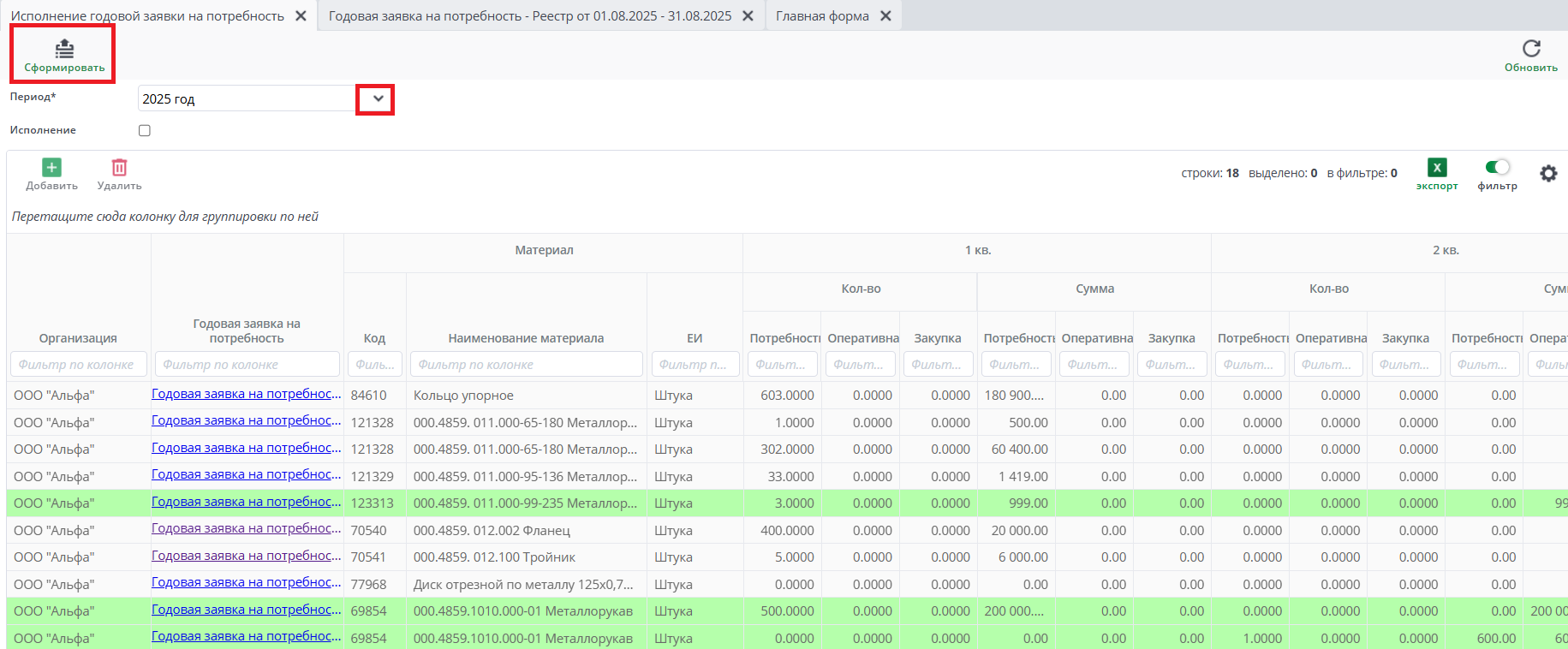Expand the Период dropdown arrow
Viewport: 1568px width, 649px height.
click(378, 99)
